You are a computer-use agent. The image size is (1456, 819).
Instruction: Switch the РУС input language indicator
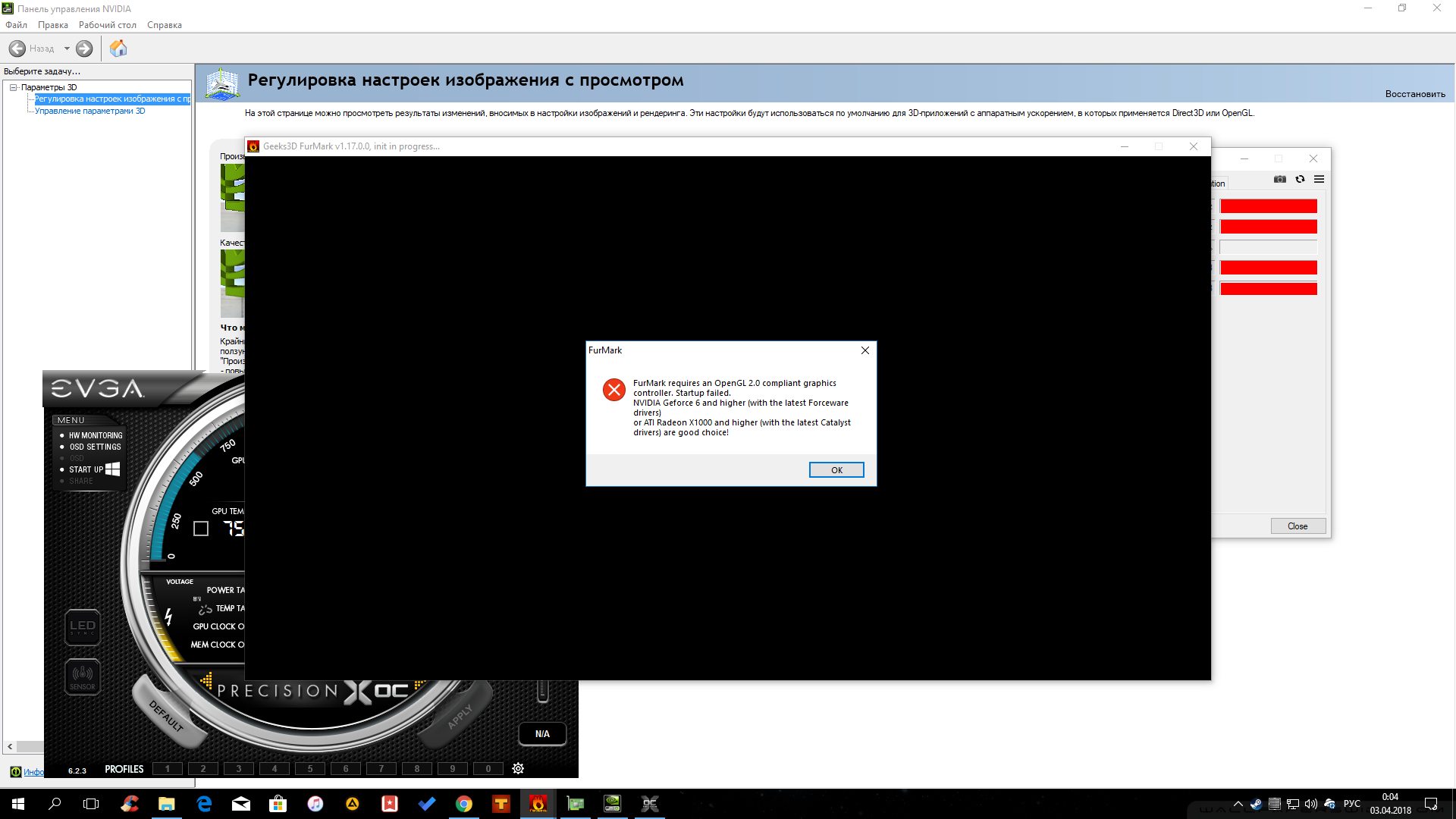point(1352,804)
